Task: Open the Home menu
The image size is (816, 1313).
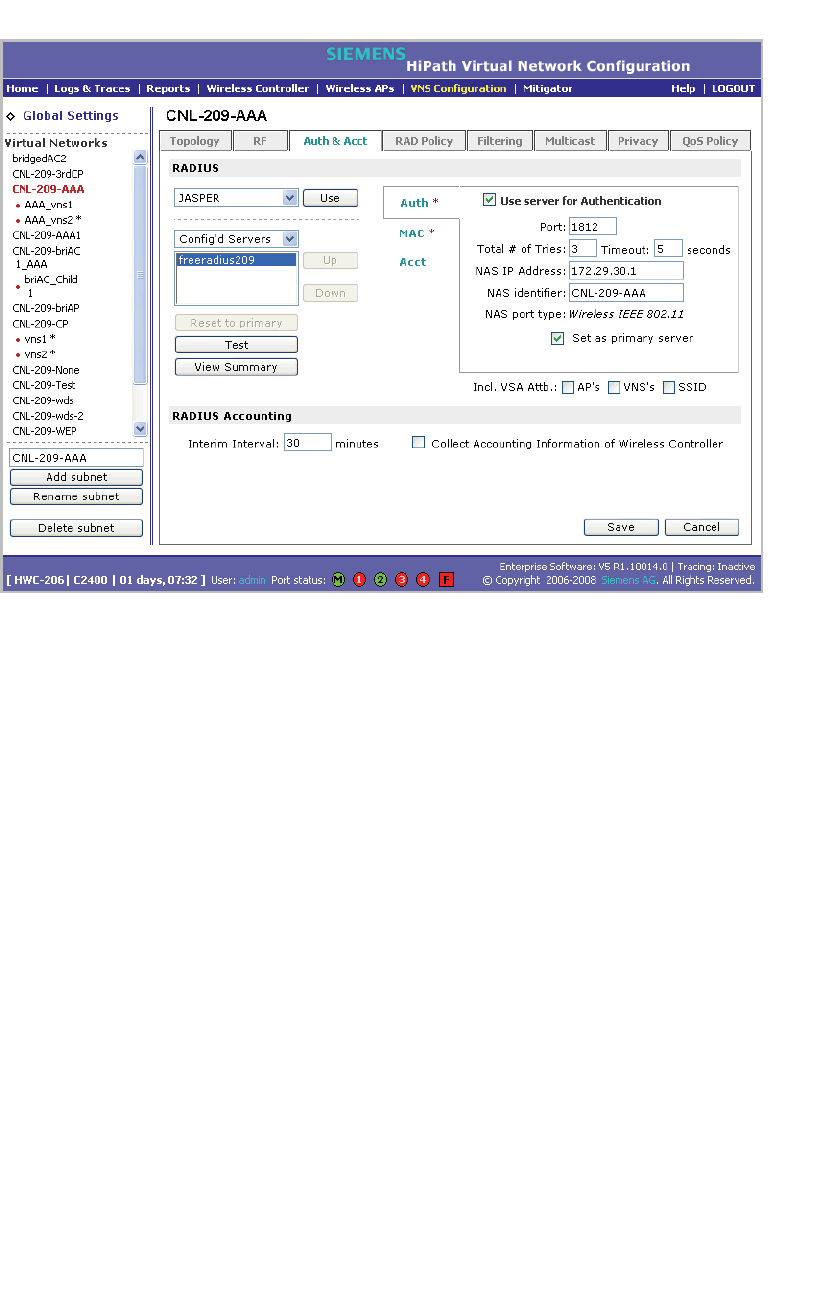Action: (x=22, y=88)
